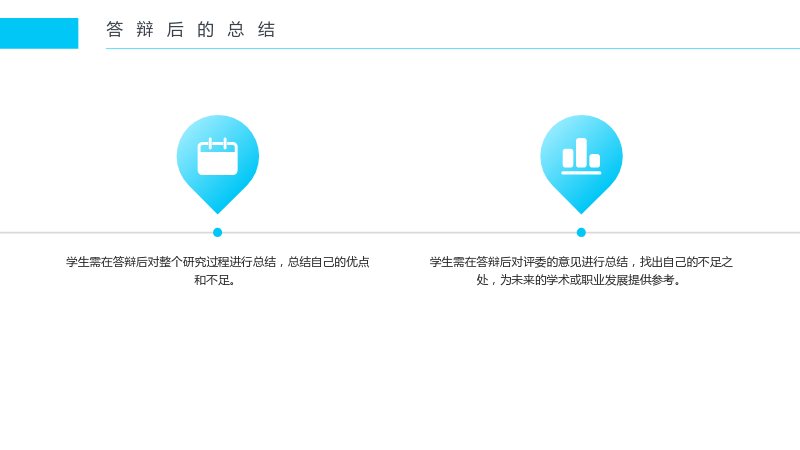Click the character 总 in the title
The image size is (800, 450).
click(236, 30)
